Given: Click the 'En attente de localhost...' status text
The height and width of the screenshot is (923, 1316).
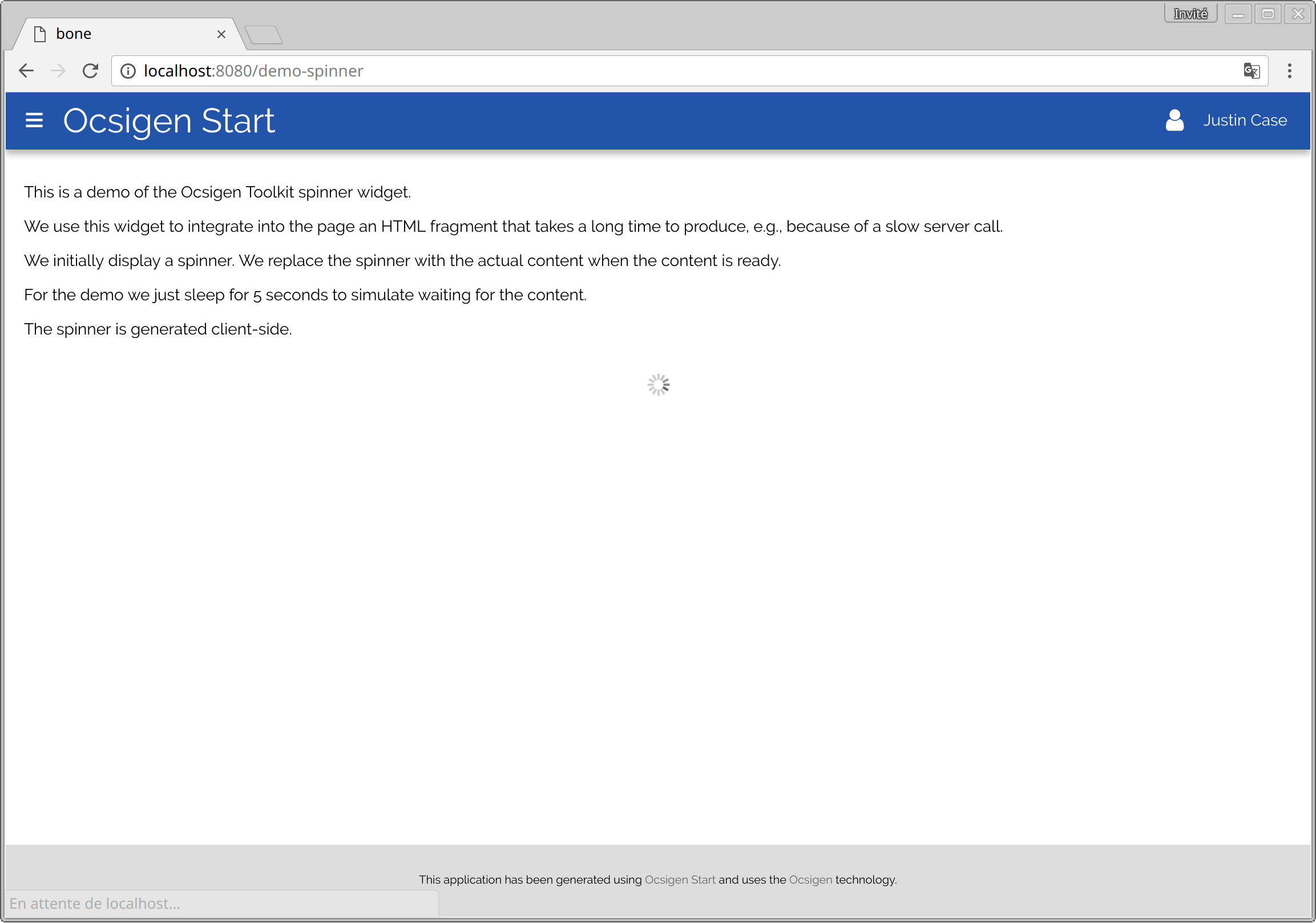Looking at the screenshot, I should (95, 904).
